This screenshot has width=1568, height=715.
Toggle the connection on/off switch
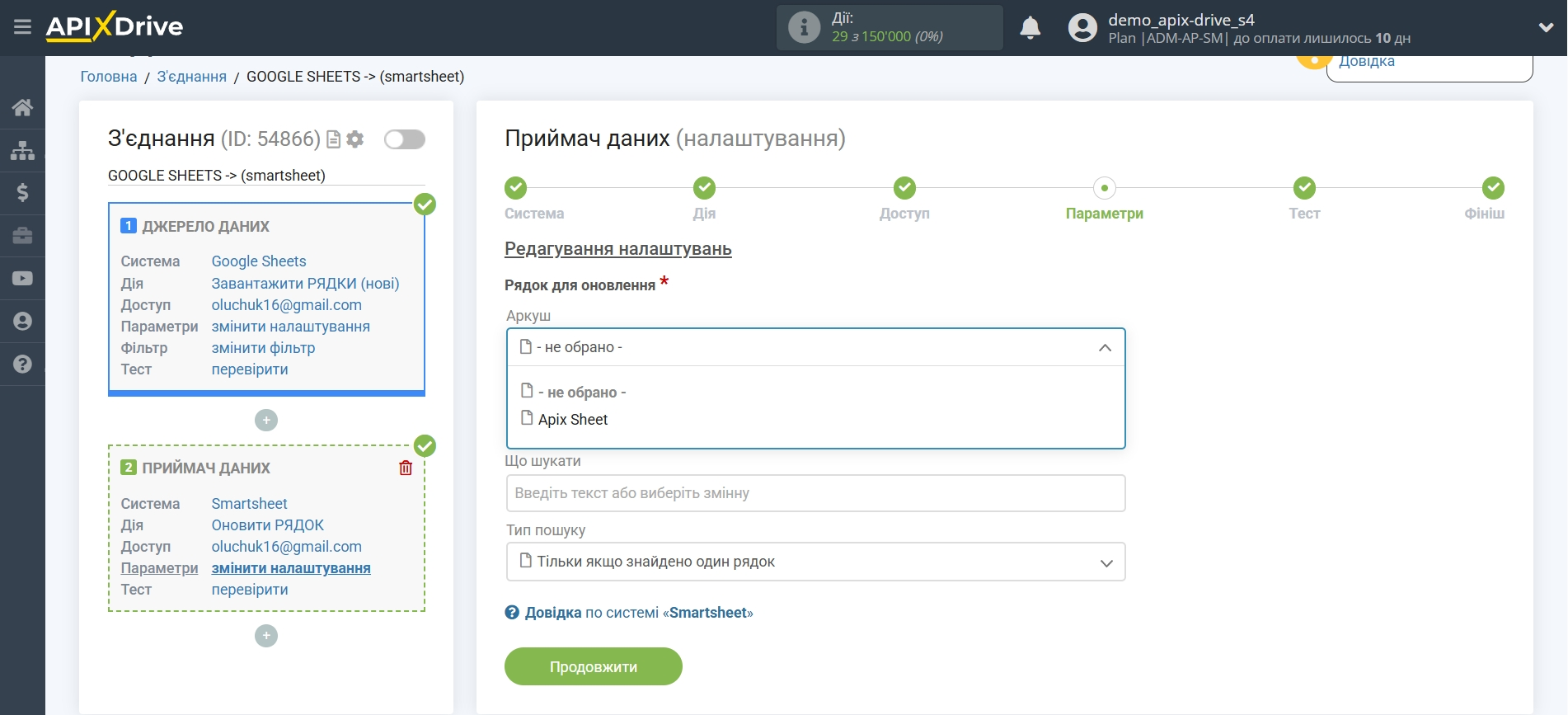coord(405,139)
